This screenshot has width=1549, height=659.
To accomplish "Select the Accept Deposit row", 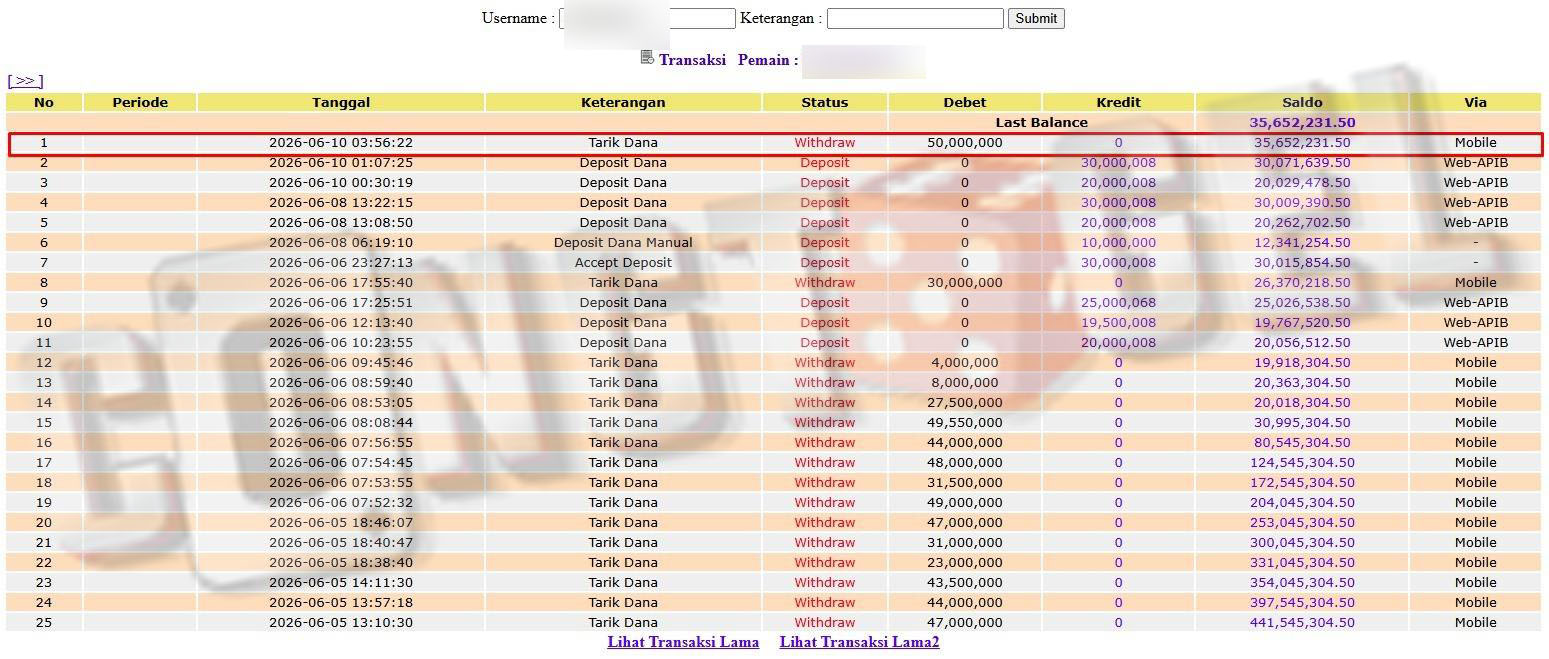I will point(773,262).
